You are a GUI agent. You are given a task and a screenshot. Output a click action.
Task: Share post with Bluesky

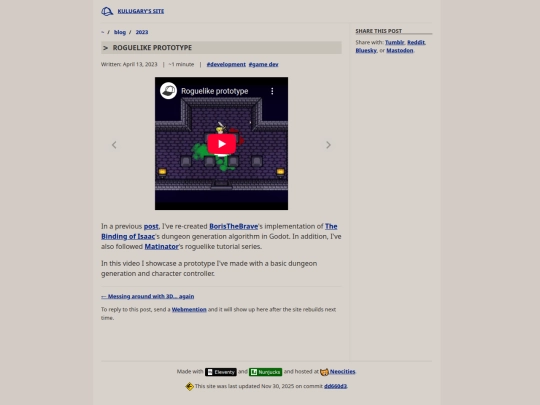coord(366,51)
